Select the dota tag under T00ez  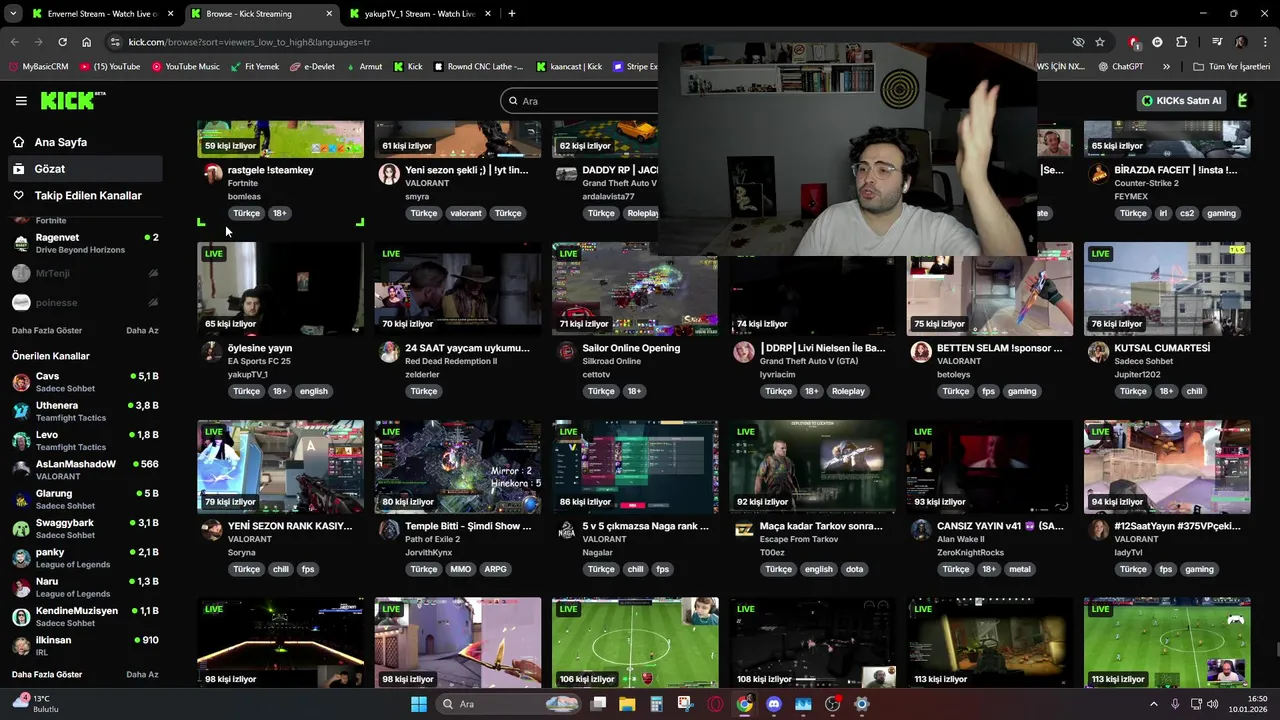[x=854, y=569]
